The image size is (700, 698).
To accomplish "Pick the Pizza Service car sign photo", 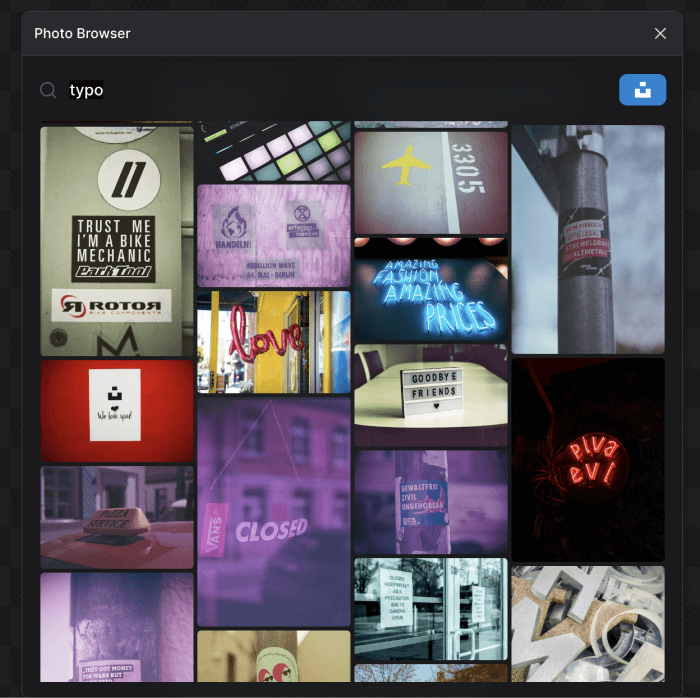I will 117,517.
